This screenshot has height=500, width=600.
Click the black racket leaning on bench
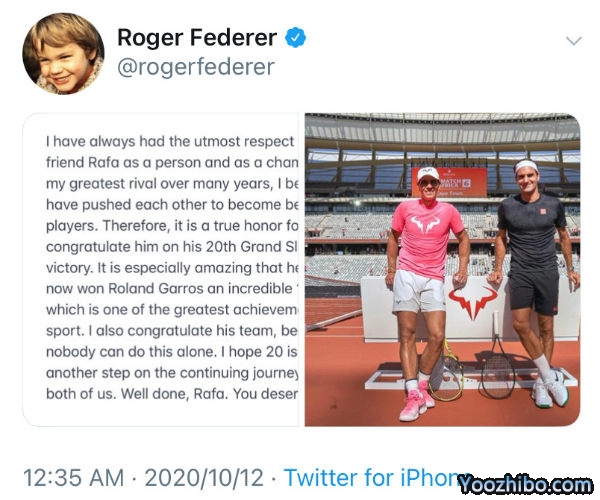(x=497, y=371)
